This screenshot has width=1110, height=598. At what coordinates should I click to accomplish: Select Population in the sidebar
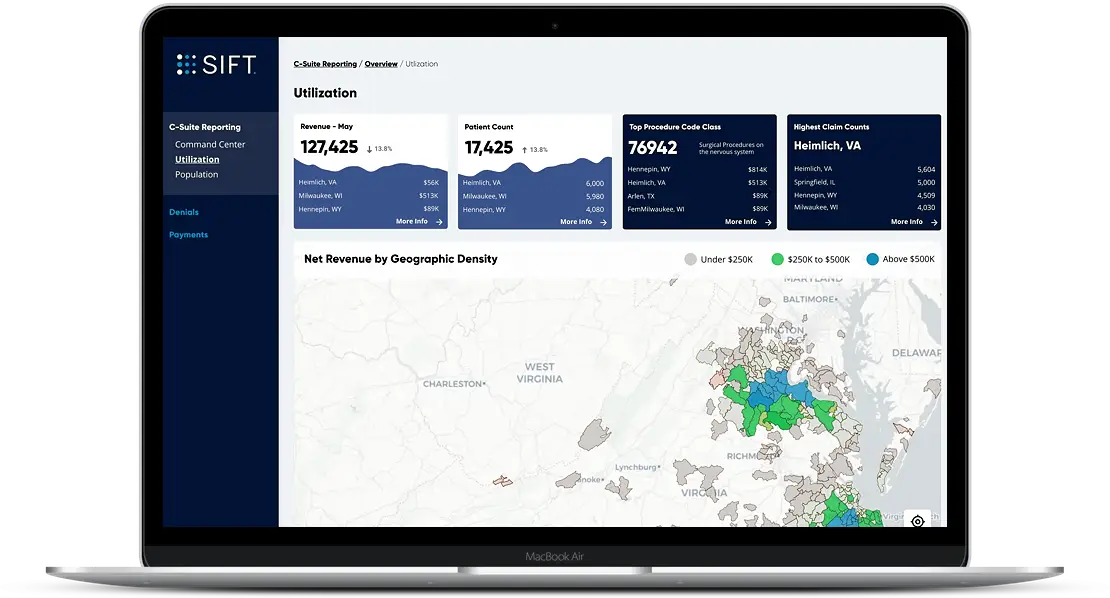click(196, 174)
